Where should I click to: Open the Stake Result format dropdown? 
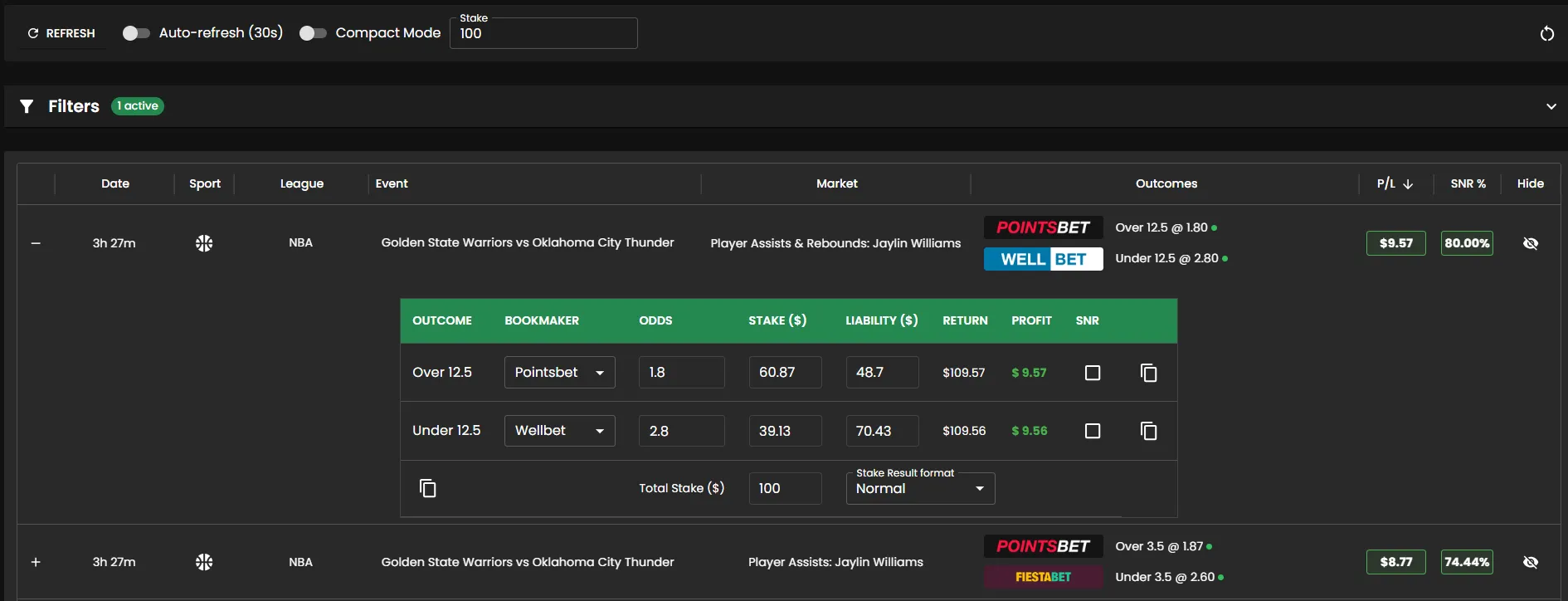[x=921, y=488]
